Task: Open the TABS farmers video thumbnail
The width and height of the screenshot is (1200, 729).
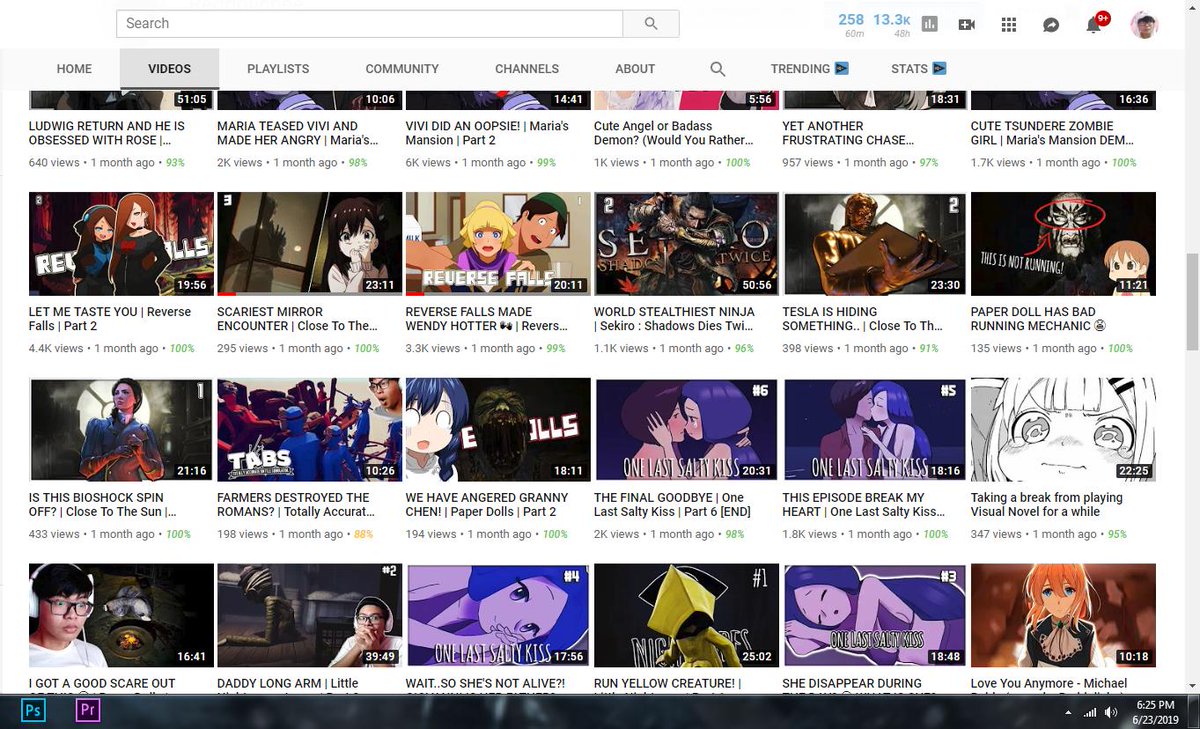Action: [309, 430]
